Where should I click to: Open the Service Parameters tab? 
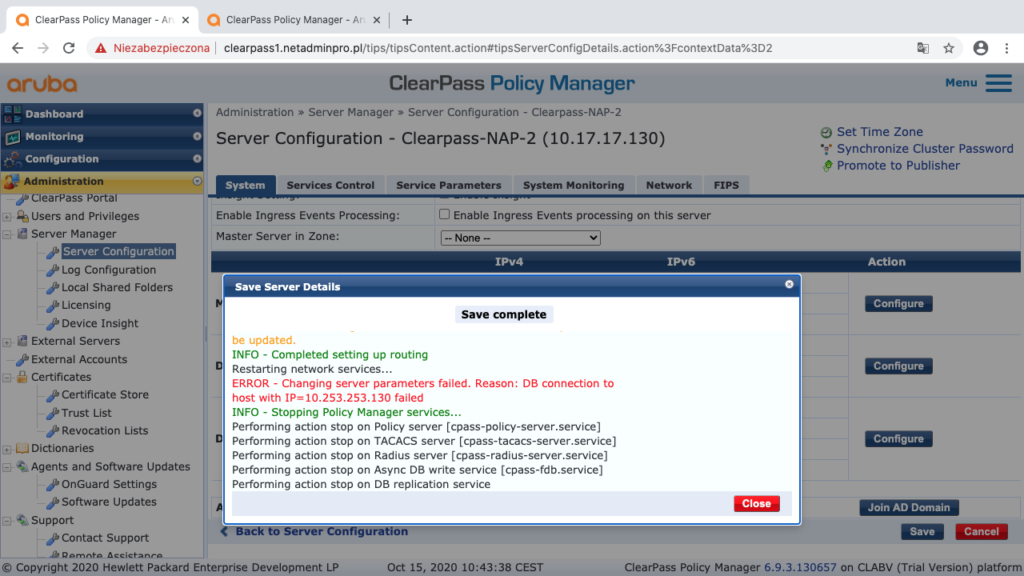(x=449, y=185)
